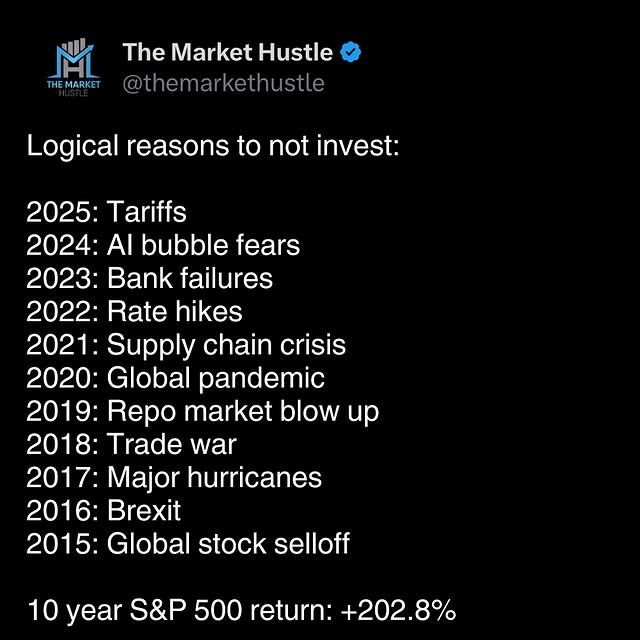Screen dimensions: 640x640
Task: Open the @themarkethustle handle link
Action: coord(223,83)
